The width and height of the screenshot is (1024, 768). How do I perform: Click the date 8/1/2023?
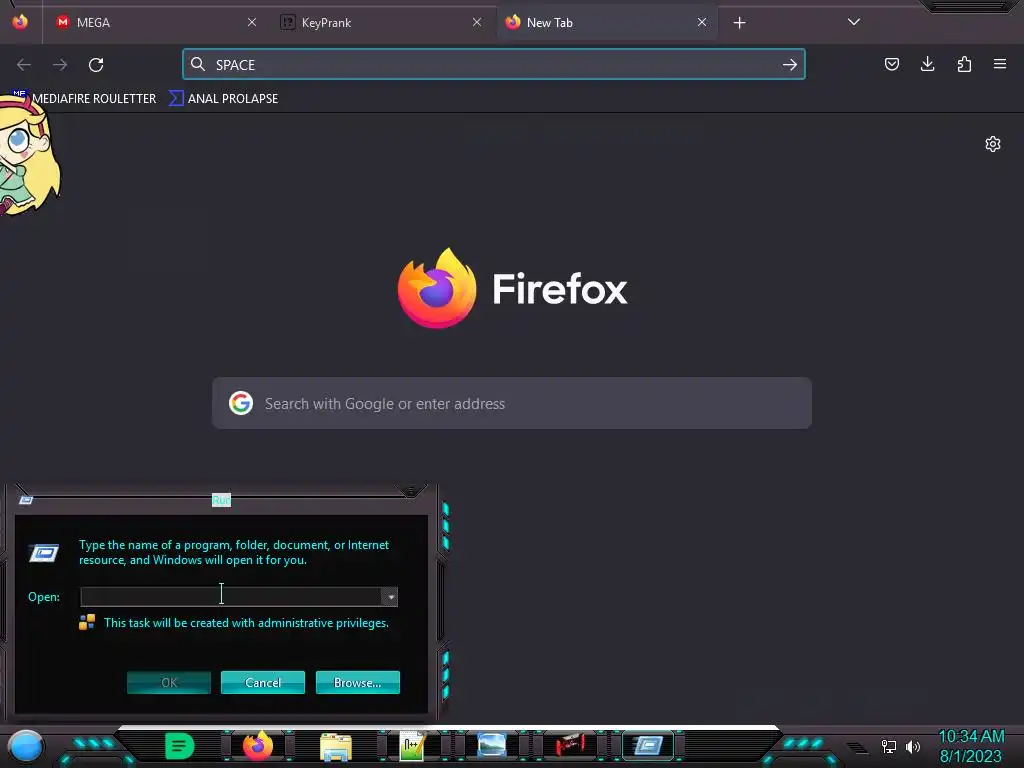(x=970, y=757)
